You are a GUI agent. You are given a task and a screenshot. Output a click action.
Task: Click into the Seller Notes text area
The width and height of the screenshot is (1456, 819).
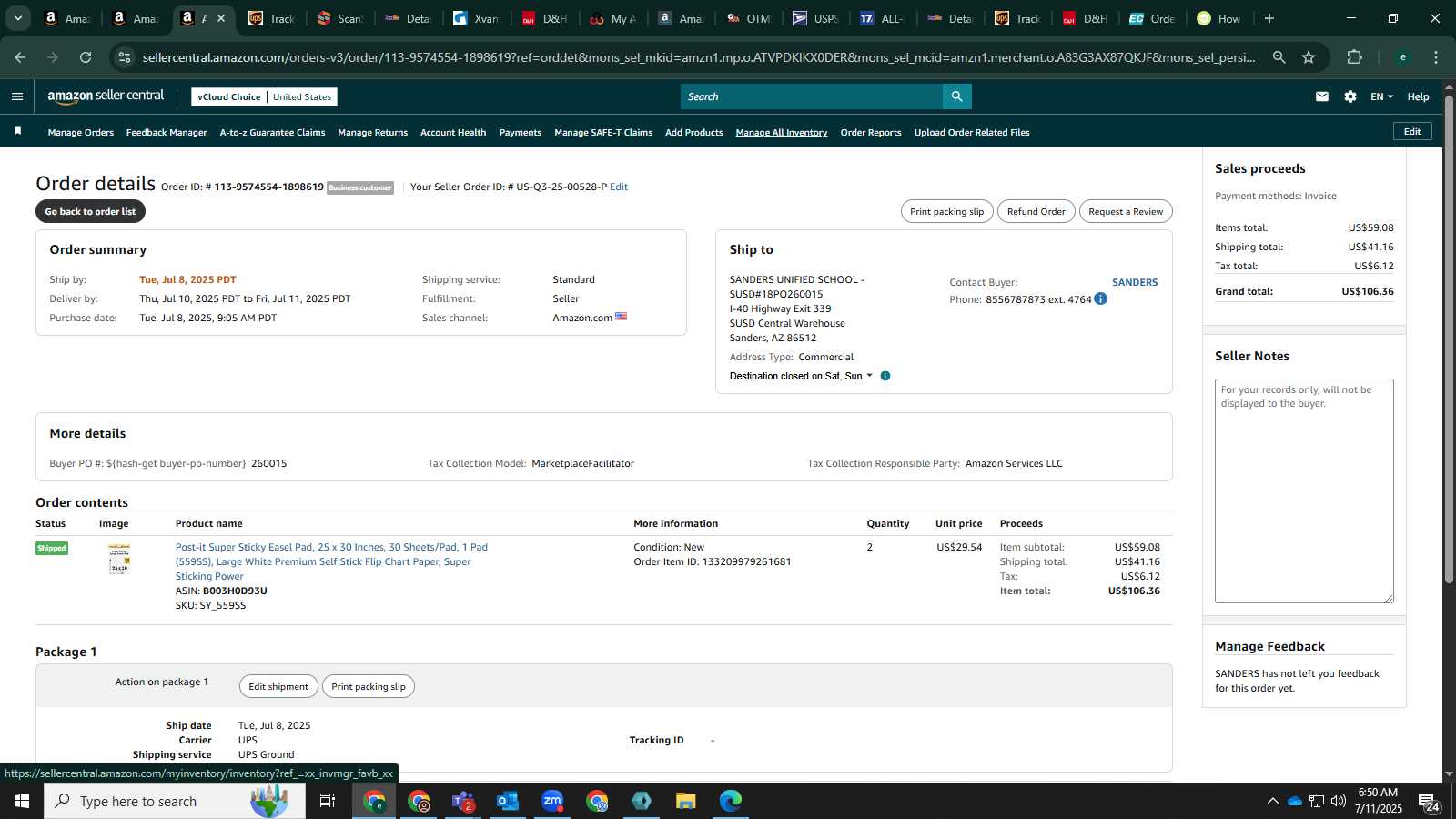pyautogui.click(x=1304, y=490)
